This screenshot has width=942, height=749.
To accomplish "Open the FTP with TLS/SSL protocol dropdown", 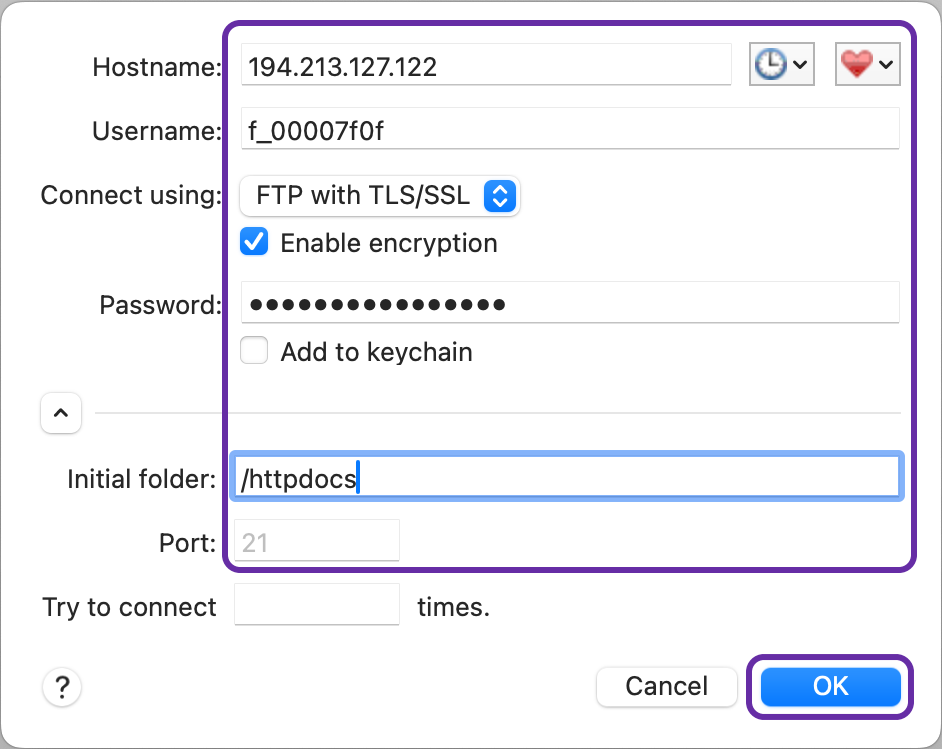I will point(380,196).
